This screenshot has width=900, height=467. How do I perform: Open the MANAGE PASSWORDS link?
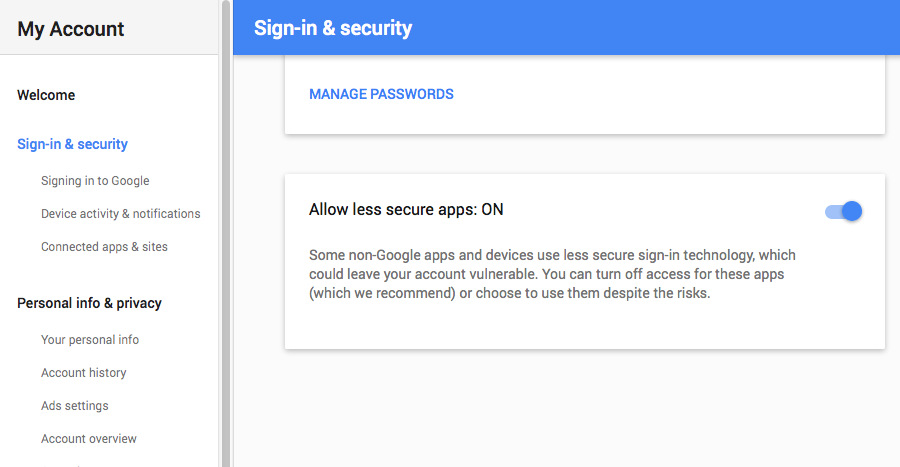tap(381, 94)
